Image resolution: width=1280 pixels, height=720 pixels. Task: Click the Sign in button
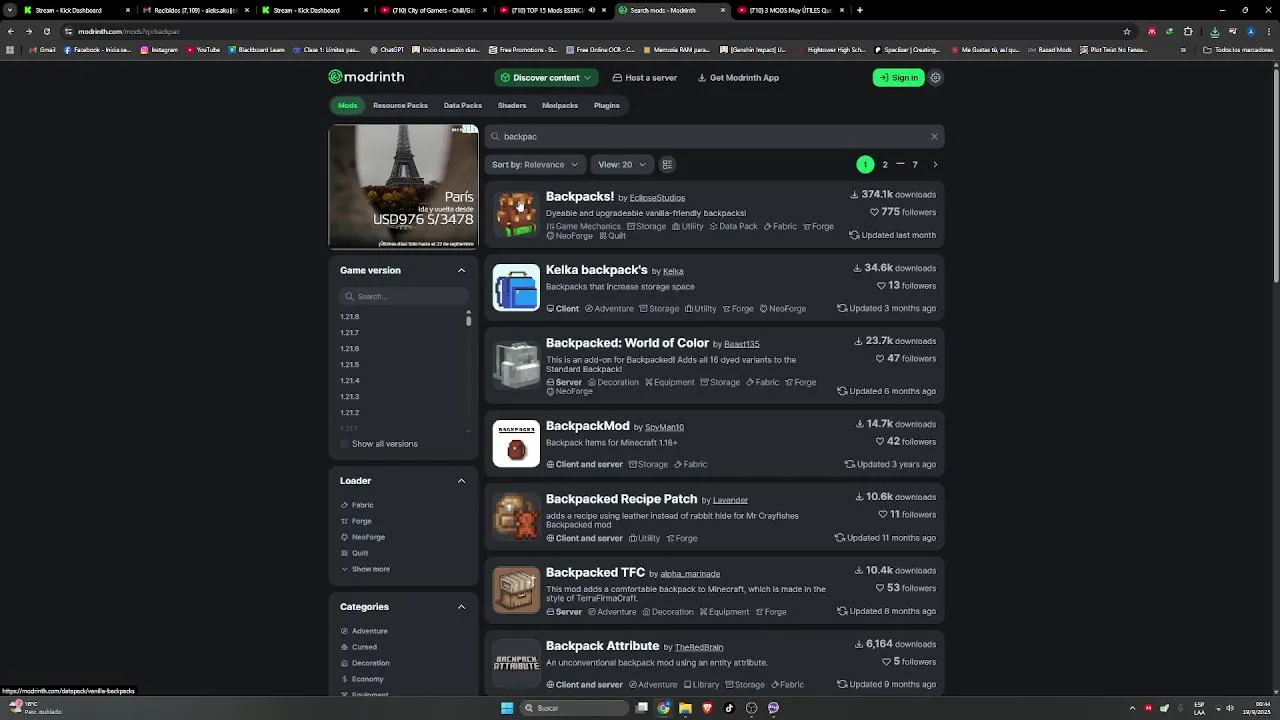[898, 77]
